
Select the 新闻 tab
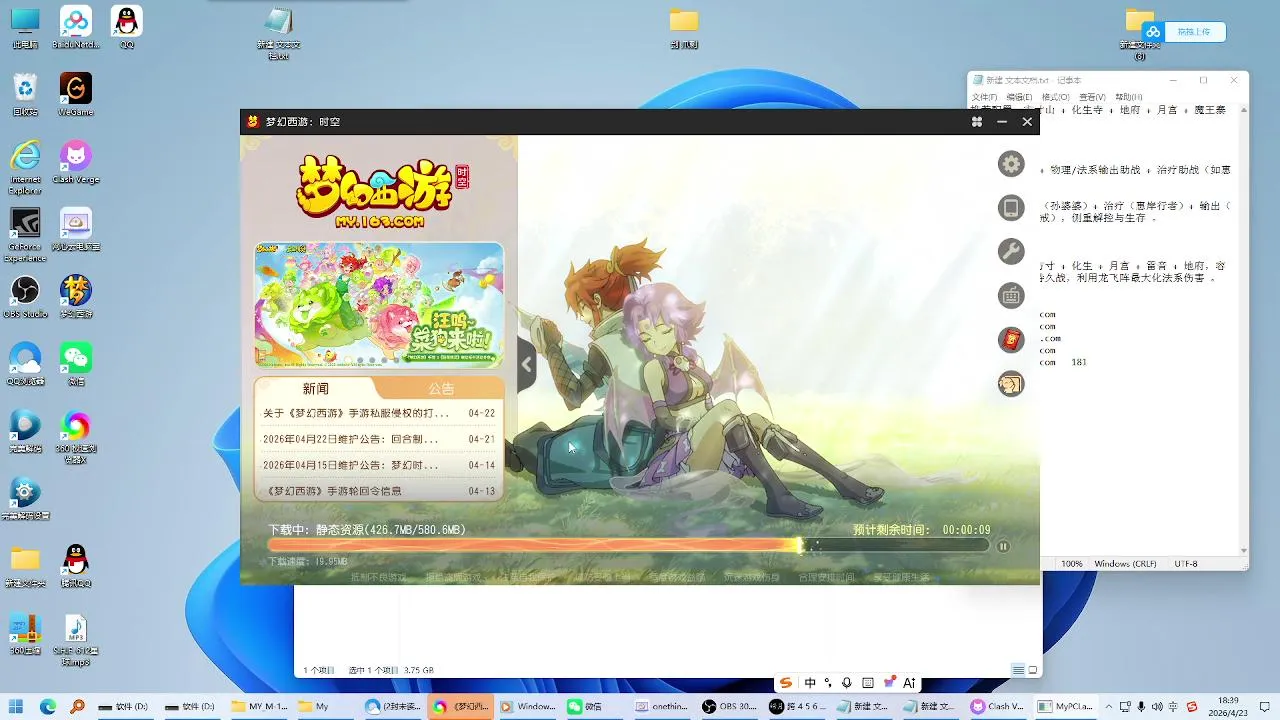316,389
